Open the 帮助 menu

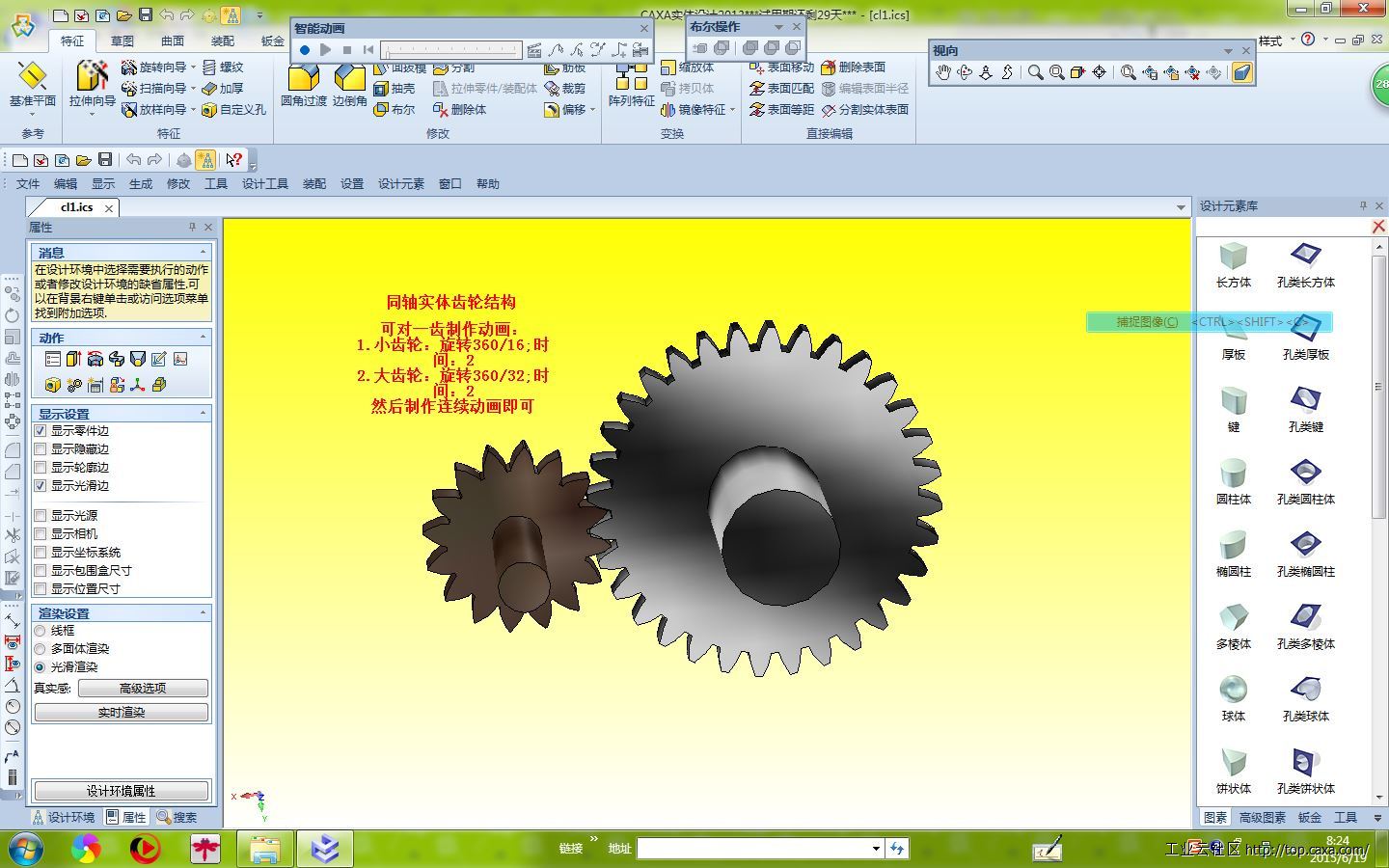[488, 184]
